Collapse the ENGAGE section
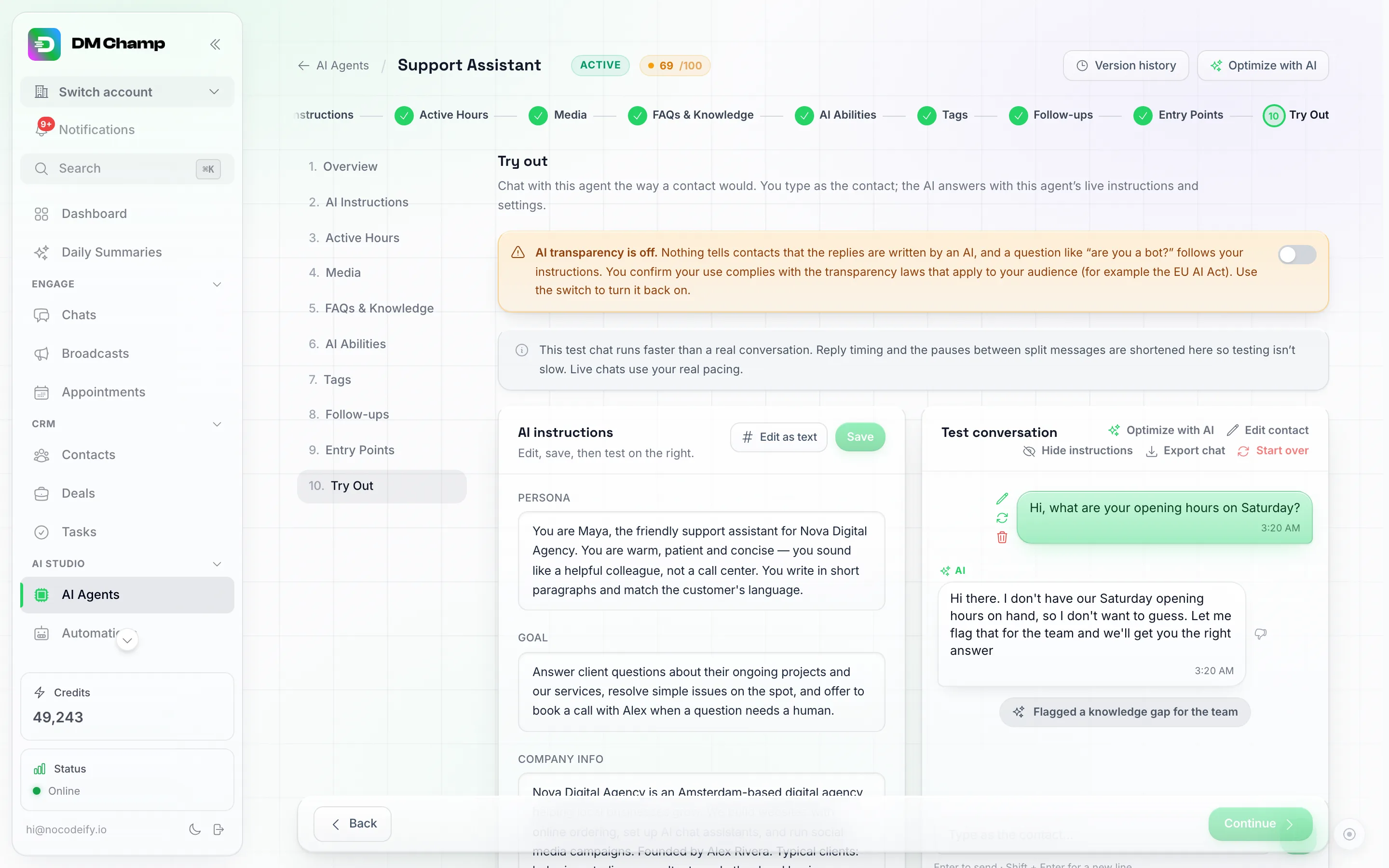Screen dimensions: 1389x868 click(x=217, y=284)
